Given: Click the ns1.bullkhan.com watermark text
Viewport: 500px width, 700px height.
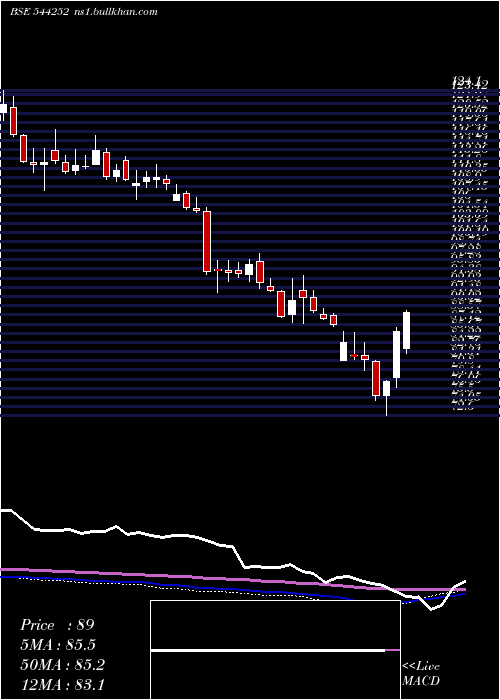Looking at the screenshot, I should pos(115,12).
